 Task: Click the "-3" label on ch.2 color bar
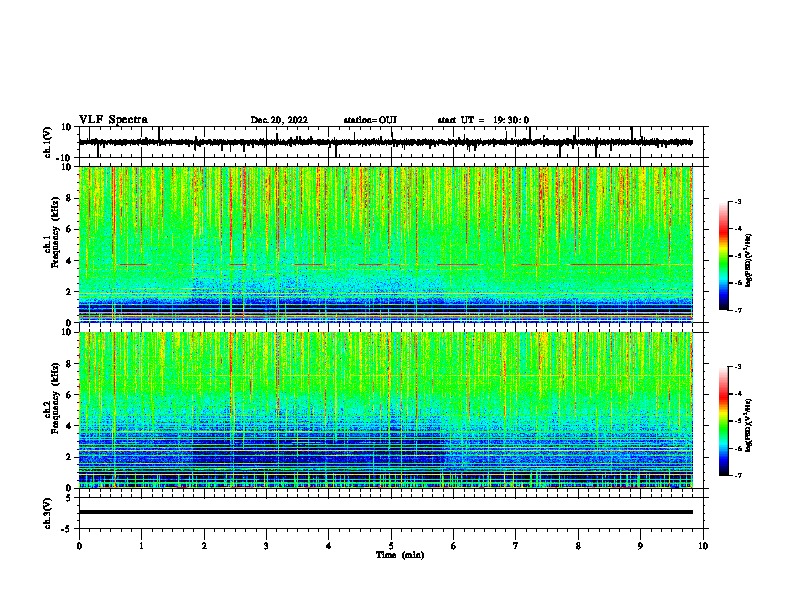(738, 367)
